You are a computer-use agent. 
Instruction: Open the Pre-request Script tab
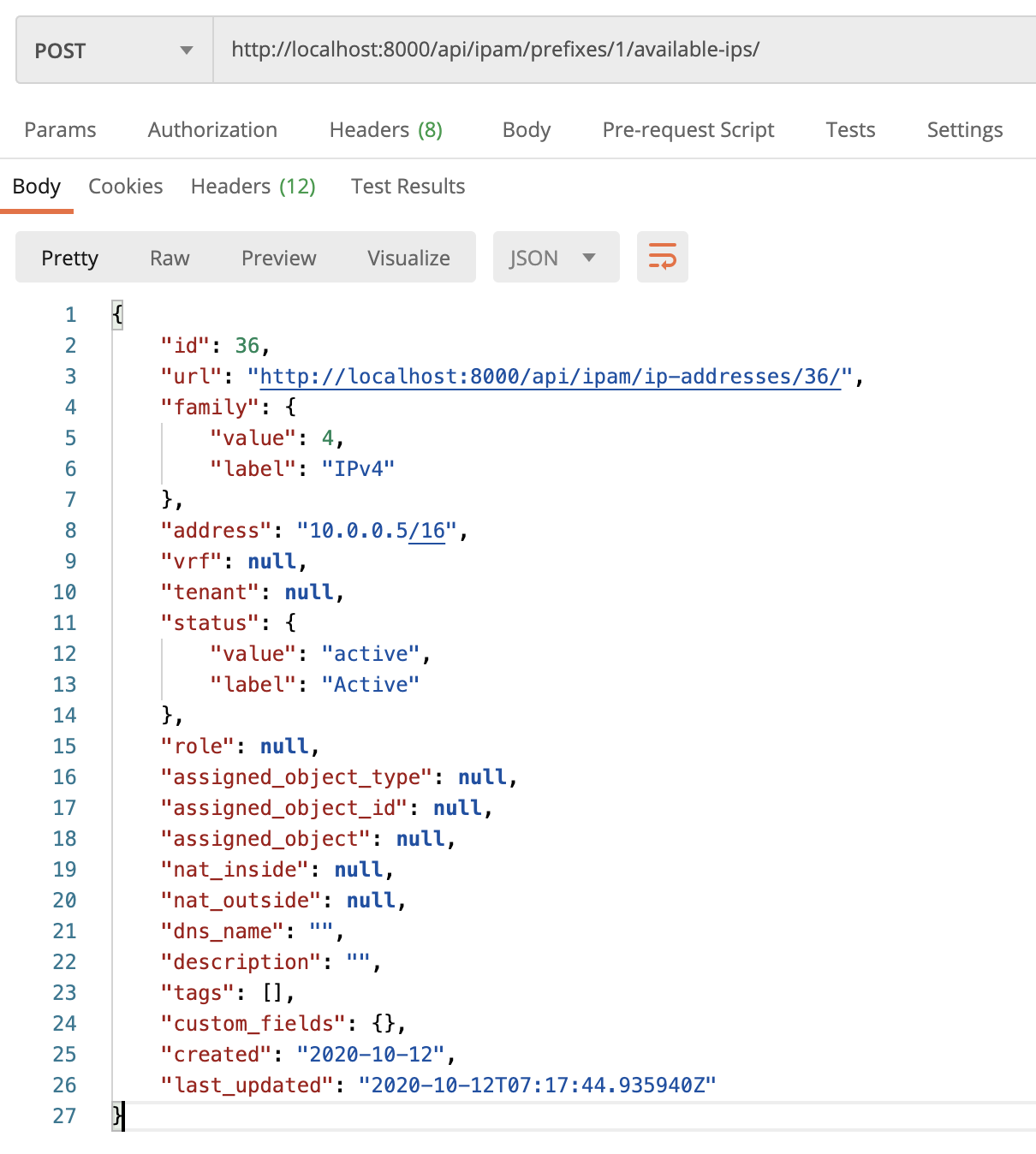pos(688,130)
